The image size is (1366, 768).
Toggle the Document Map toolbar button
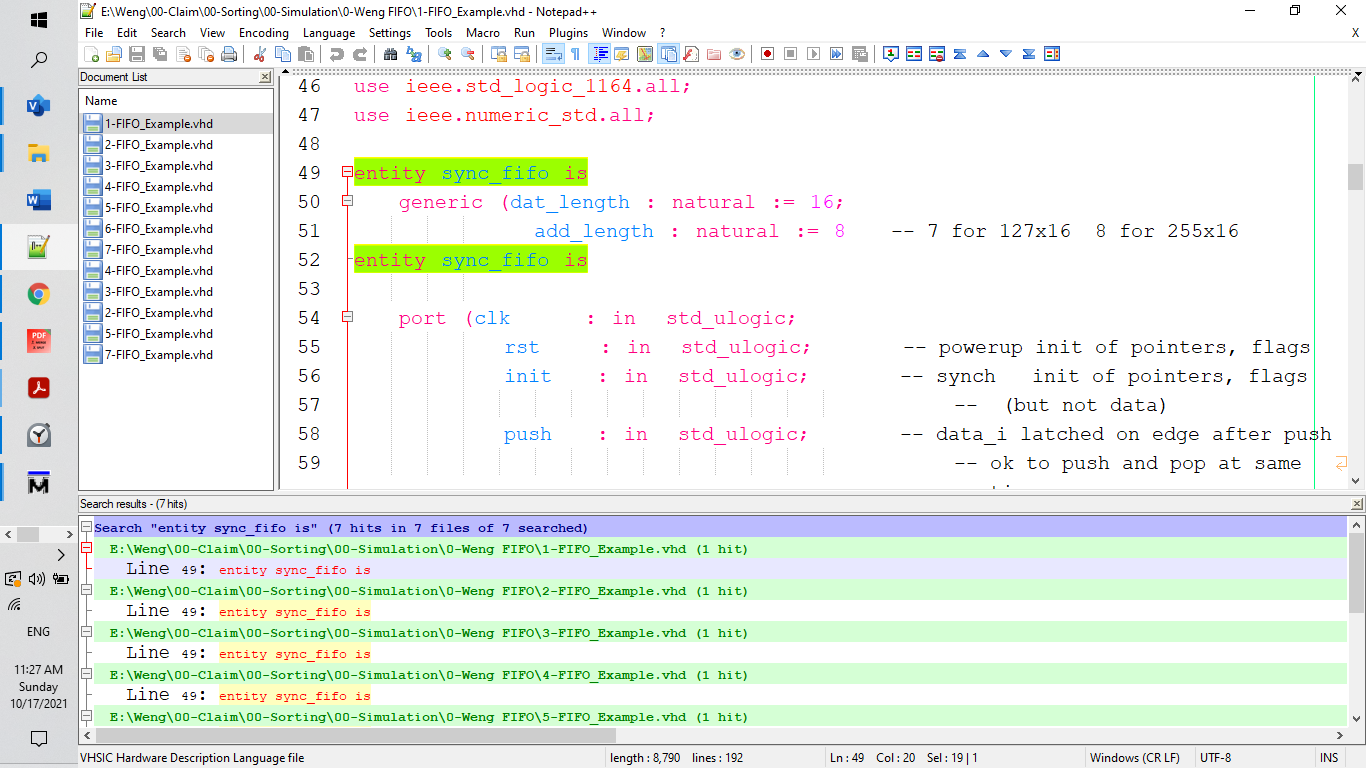pos(645,54)
